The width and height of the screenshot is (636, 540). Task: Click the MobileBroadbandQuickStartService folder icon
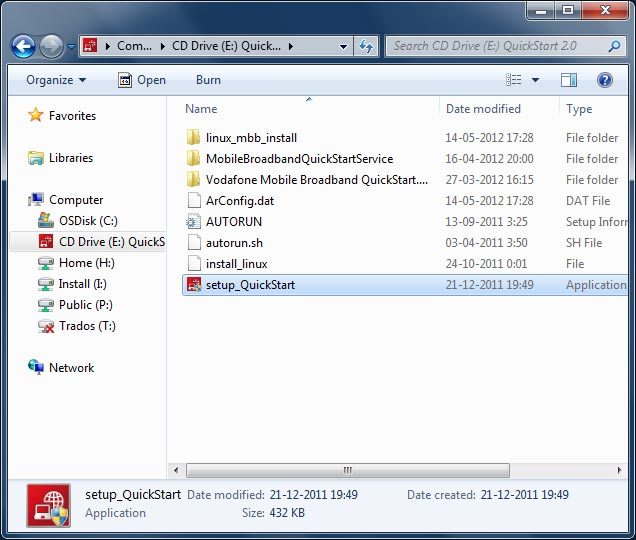point(193,159)
